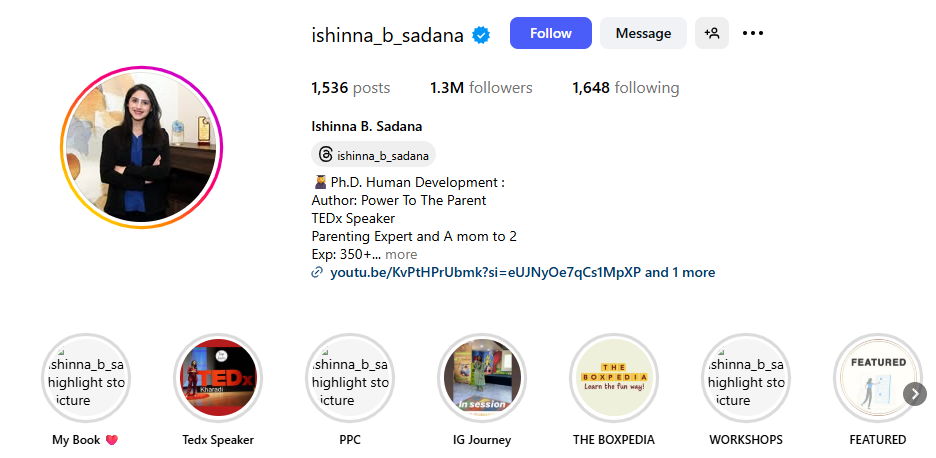Viewport: 936px width, 458px height.
Task: View the 1,648 following list
Action: tap(626, 88)
